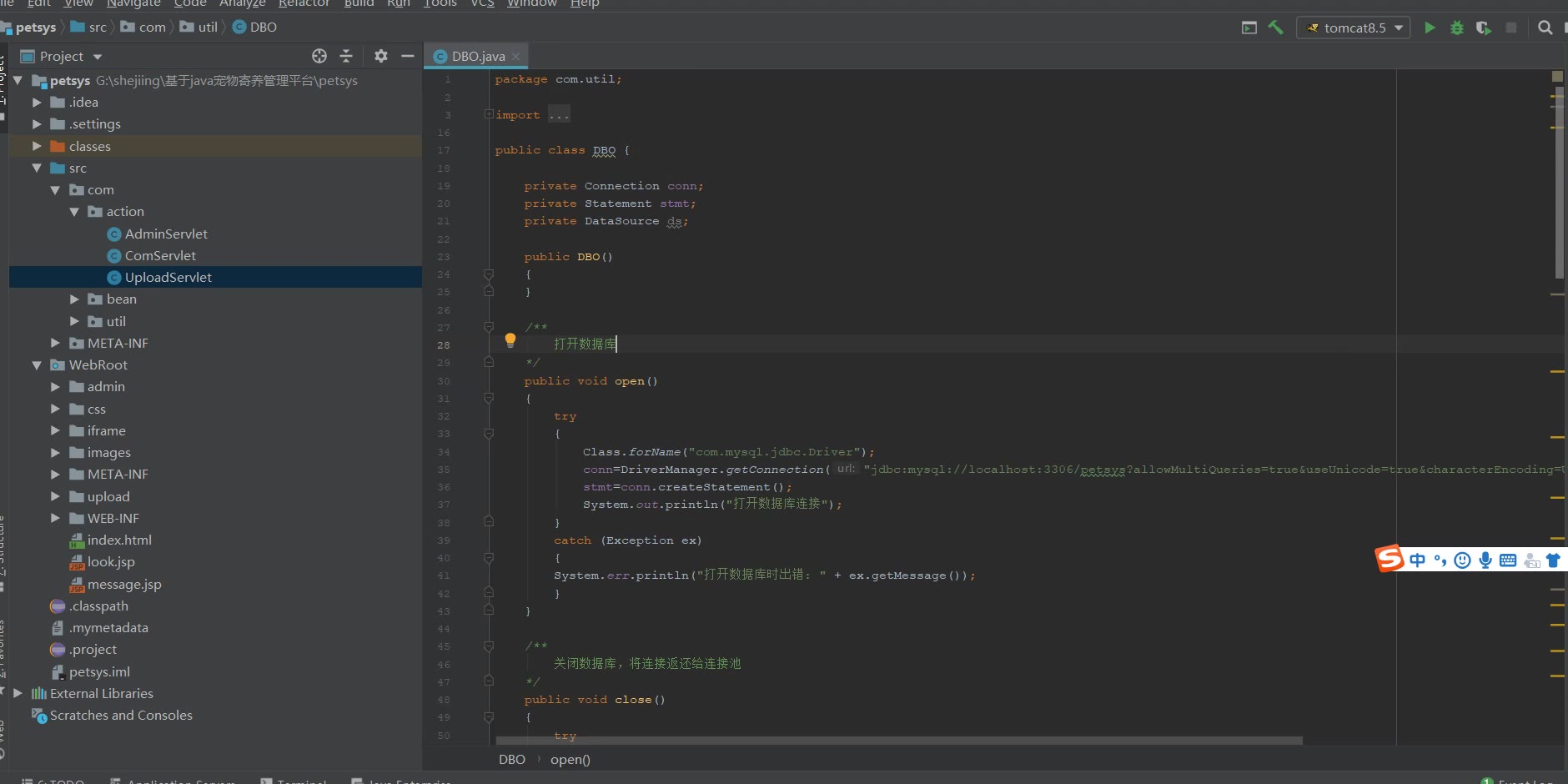
Task: Open the Navigate menu
Action: click(x=133, y=3)
